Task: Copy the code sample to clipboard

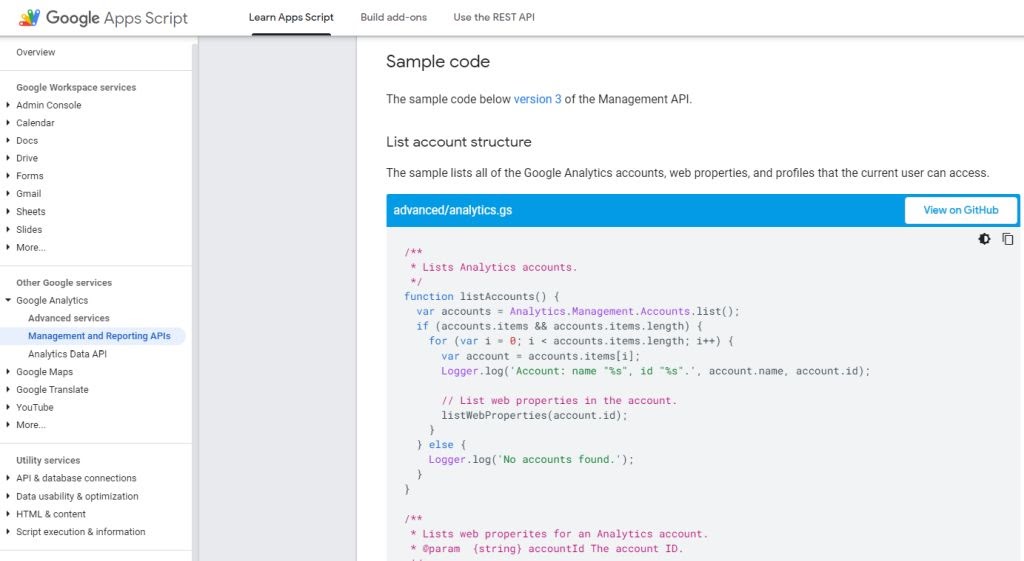Action: coord(1008,239)
